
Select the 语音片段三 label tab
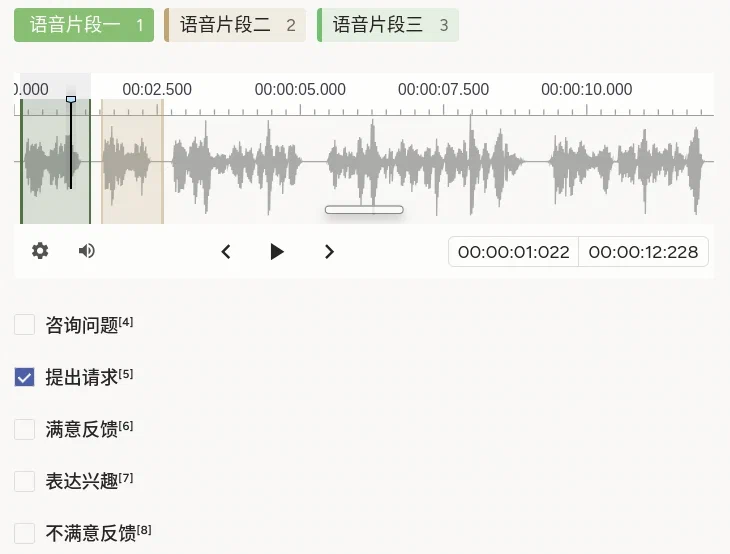pos(388,25)
